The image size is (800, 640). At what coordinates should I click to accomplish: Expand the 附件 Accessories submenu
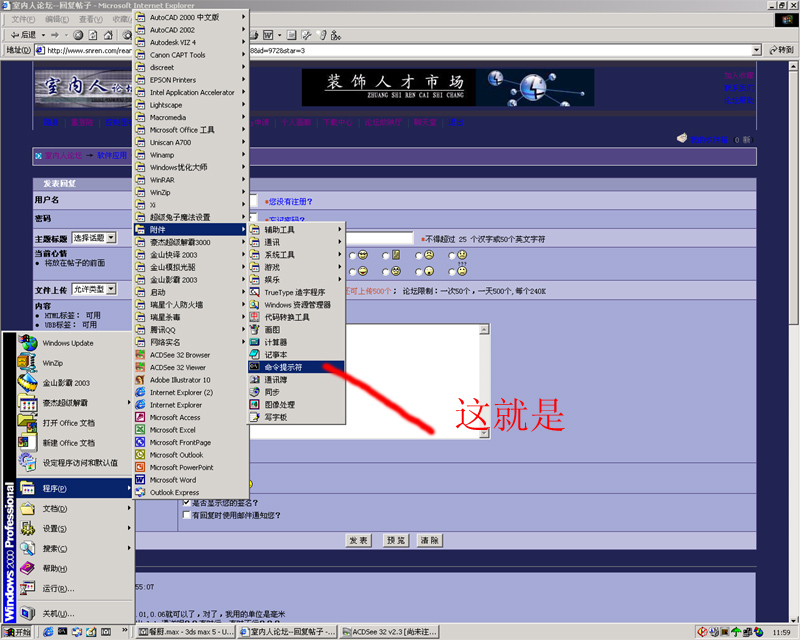coord(191,230)
